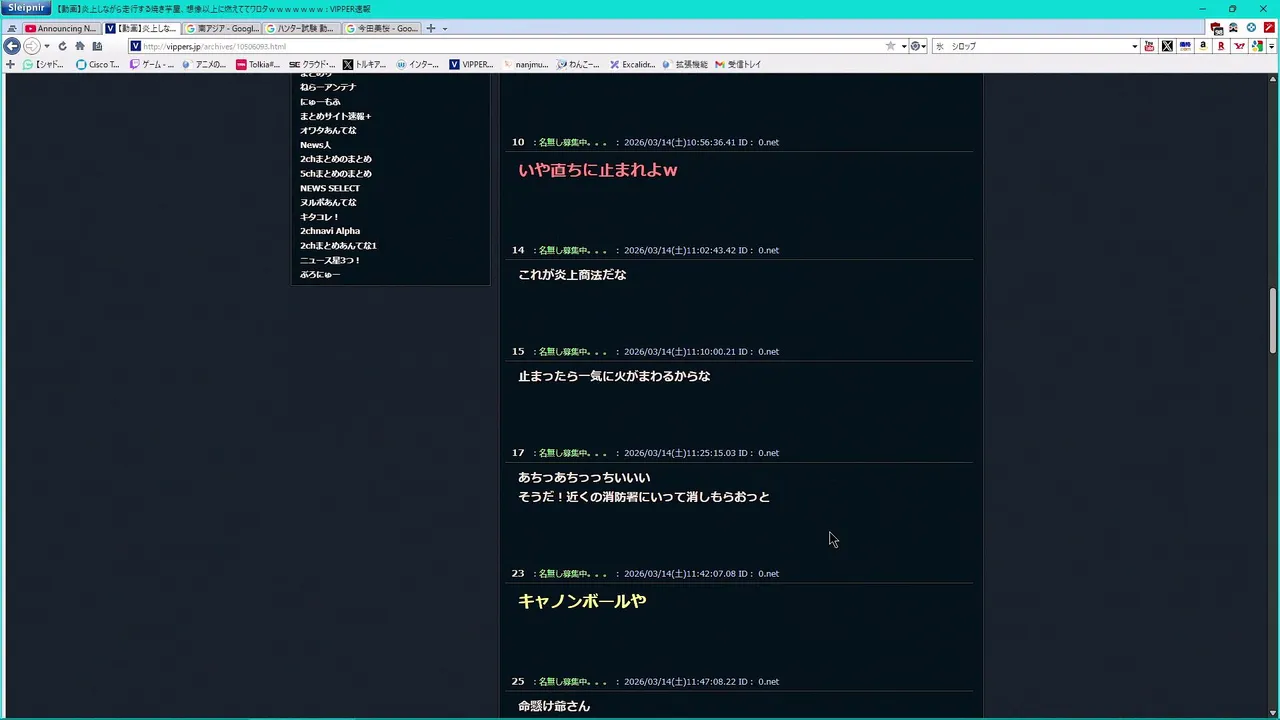Screen dimensions: 1280x720
Task: Open the アニメの... bookmark
Action: [x=205, y=64]
